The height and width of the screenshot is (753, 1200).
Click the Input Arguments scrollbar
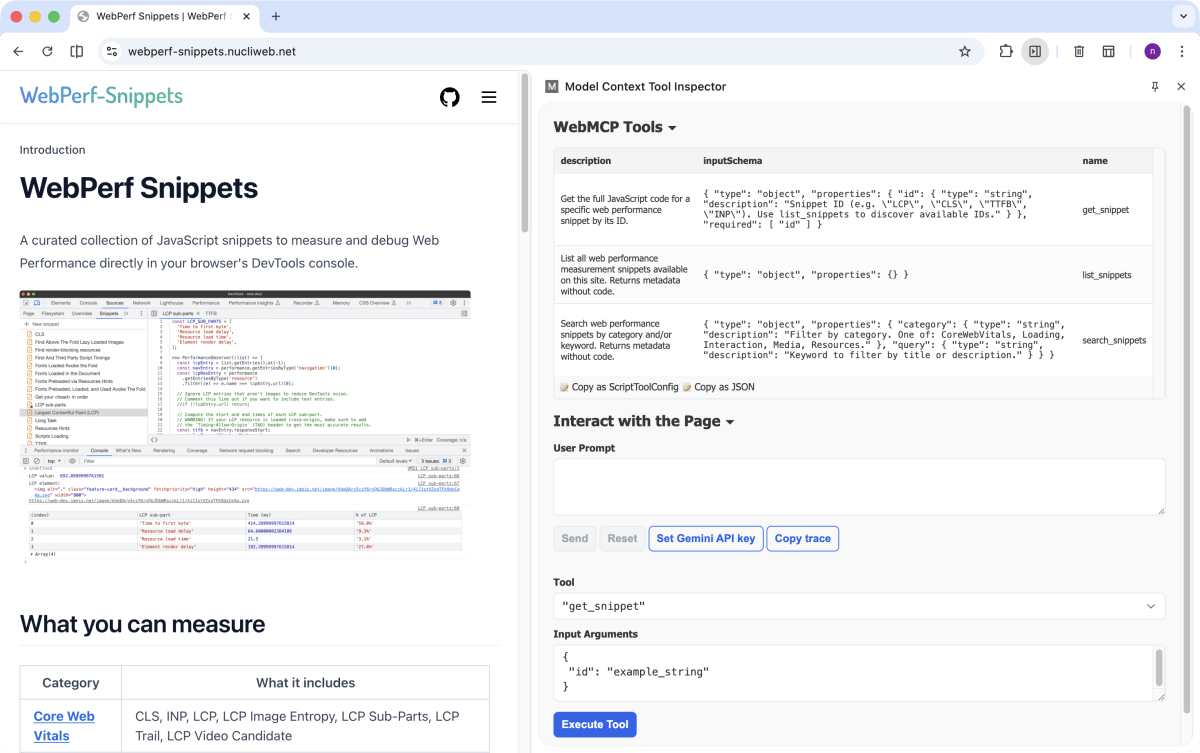coord(1159,668)
